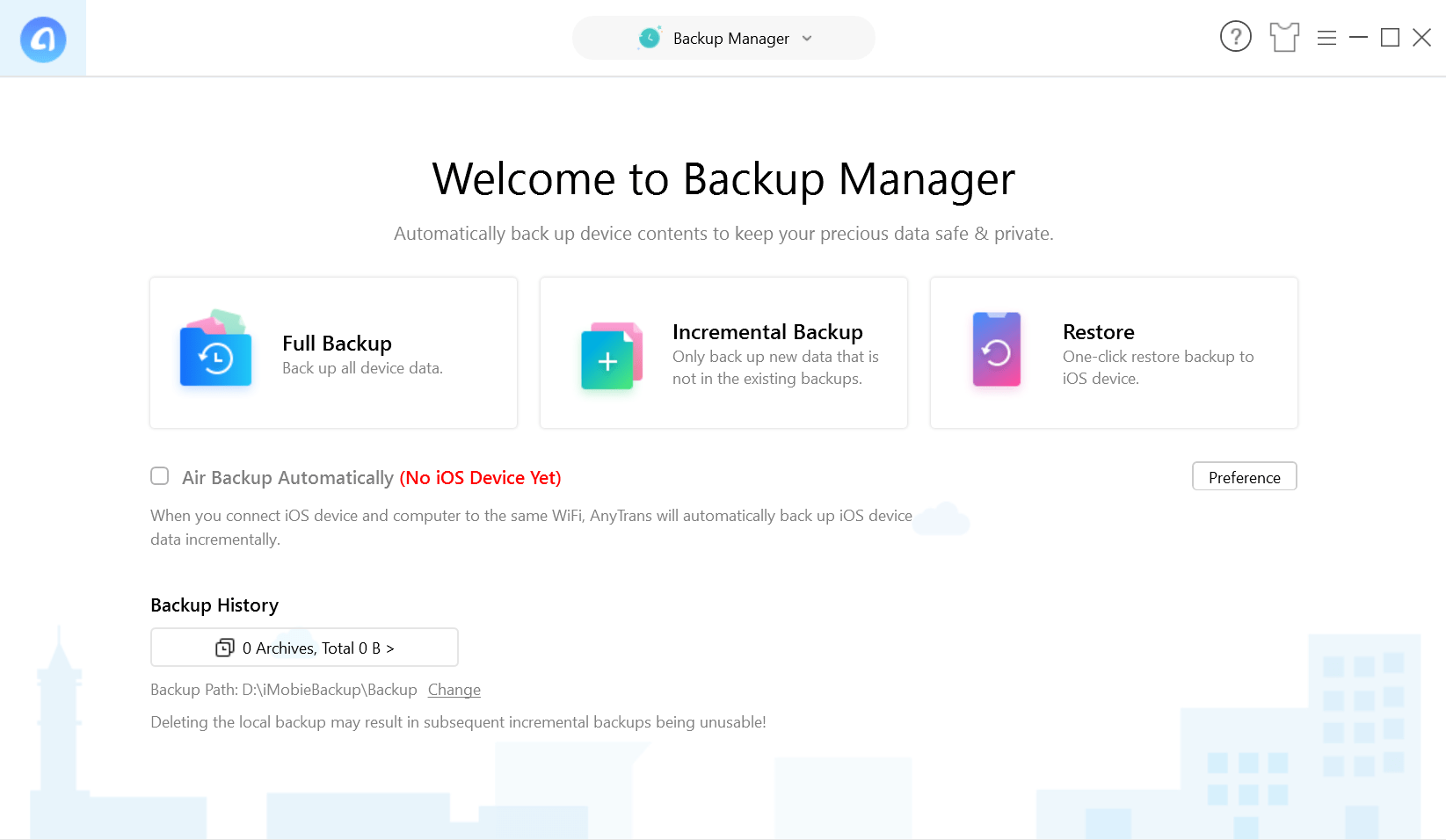
Task: Select the Full Backup title
Action: 337,344
